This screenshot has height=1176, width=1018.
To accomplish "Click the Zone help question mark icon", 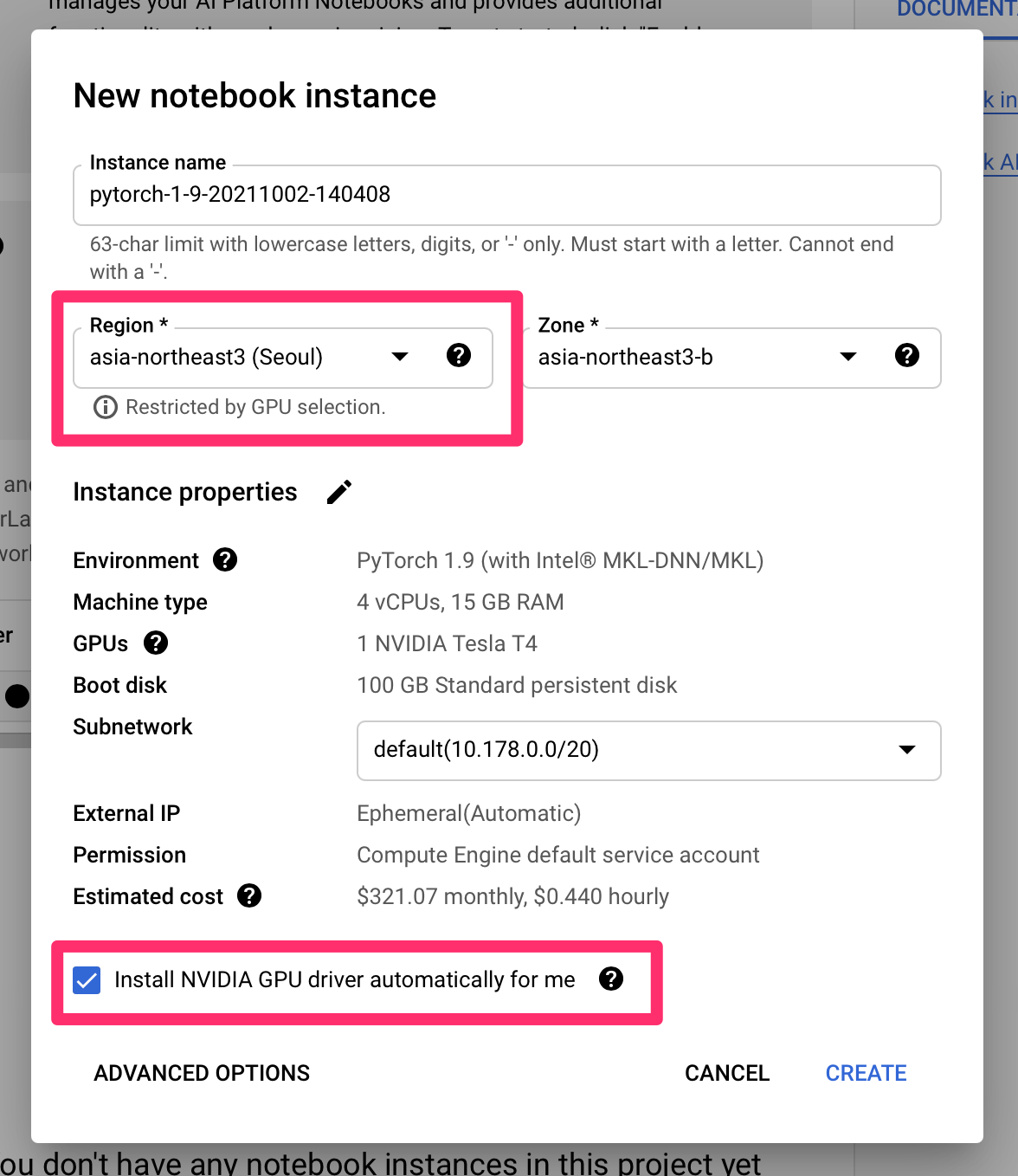I will pyautogui.click(x=907, y=355).
